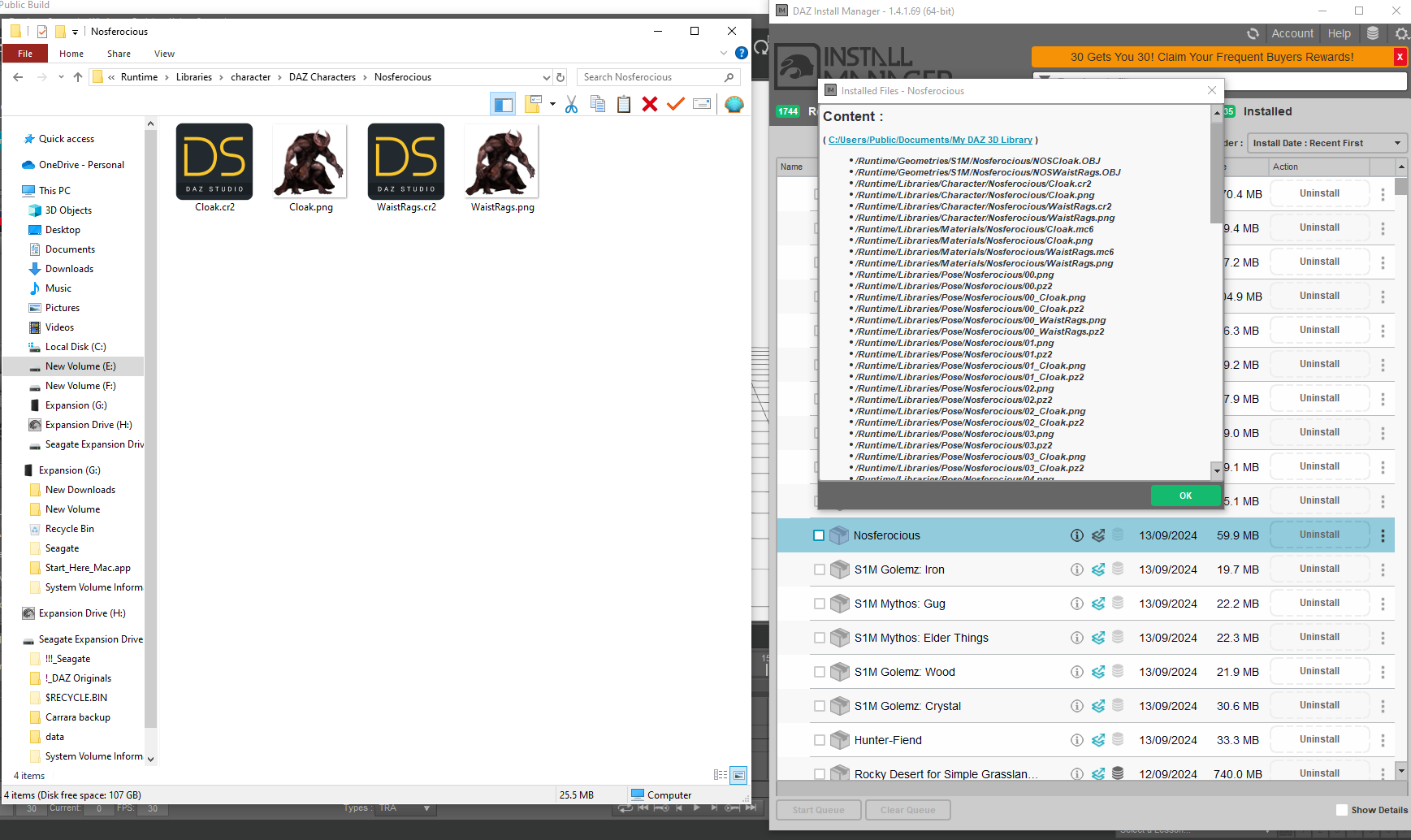Image resolution: width=1411 pixels, height=840 pixels.
Task: Open the View ribbon tab
Action: click(164, 54)
